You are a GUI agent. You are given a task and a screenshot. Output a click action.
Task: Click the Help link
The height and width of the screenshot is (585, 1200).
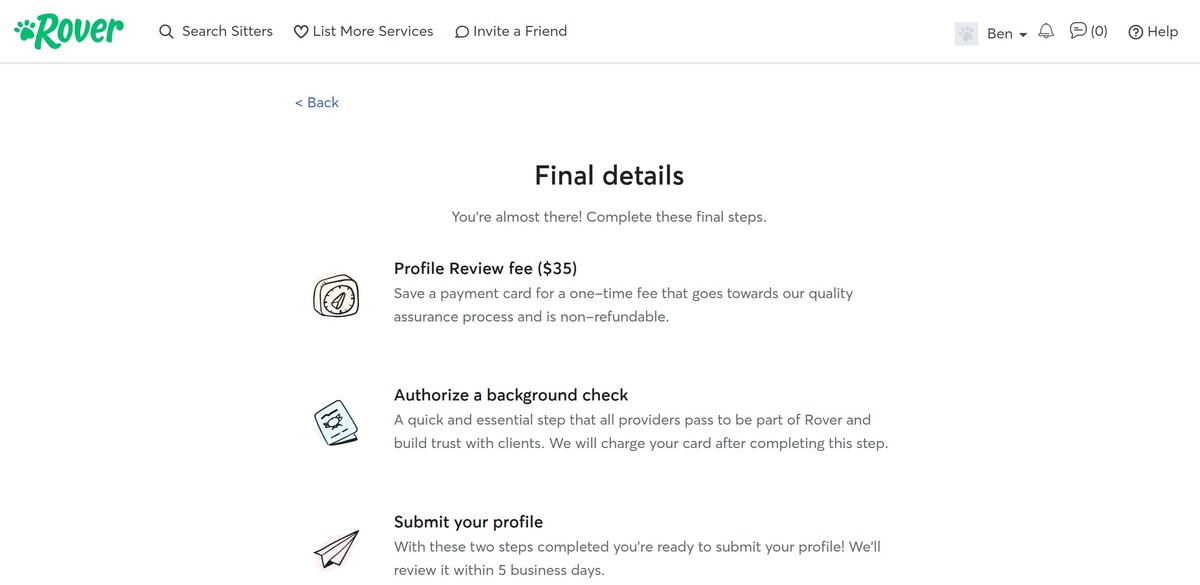pyautogui.click(x=1163, y=31)
